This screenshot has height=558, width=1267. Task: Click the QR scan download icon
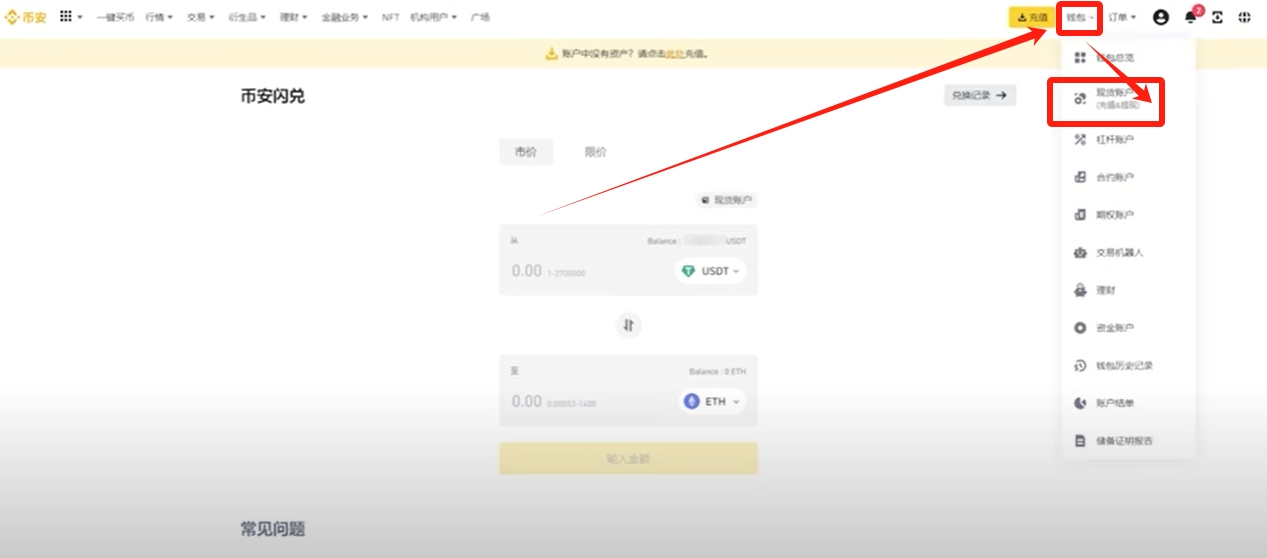click(1217, 17)
